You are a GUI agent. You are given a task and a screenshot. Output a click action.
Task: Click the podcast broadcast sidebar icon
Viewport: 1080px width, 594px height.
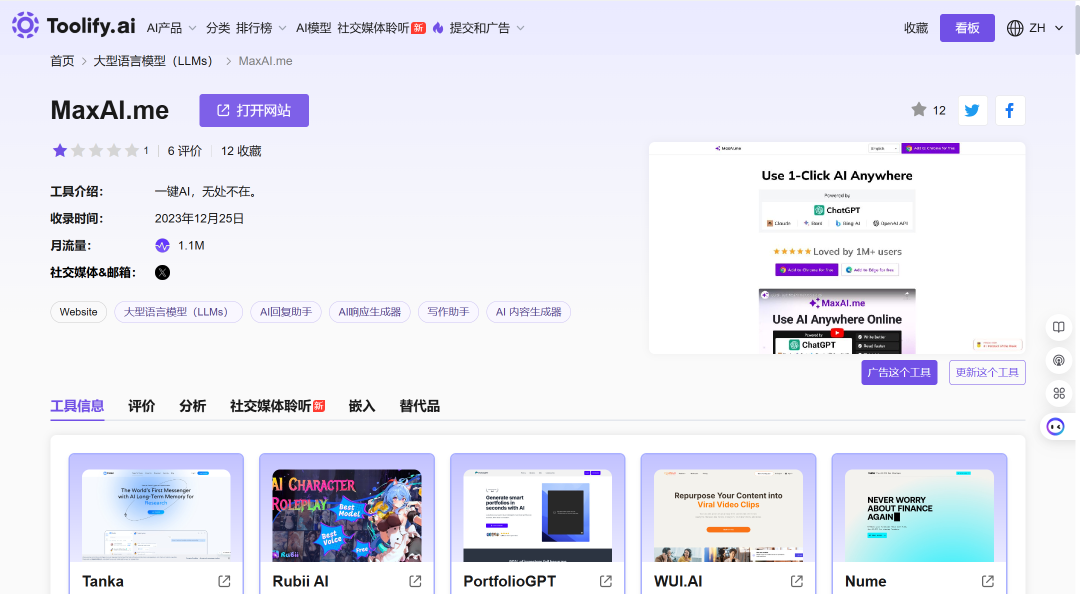[1059, 360]
